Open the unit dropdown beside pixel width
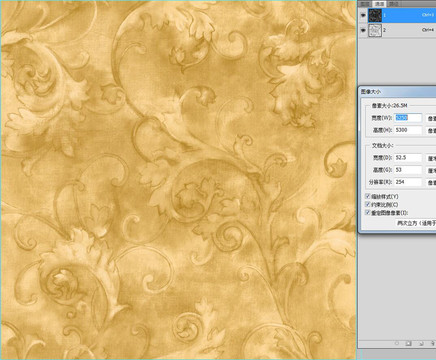The height and width of the screenshot is (360, 436). coord(431,118)
